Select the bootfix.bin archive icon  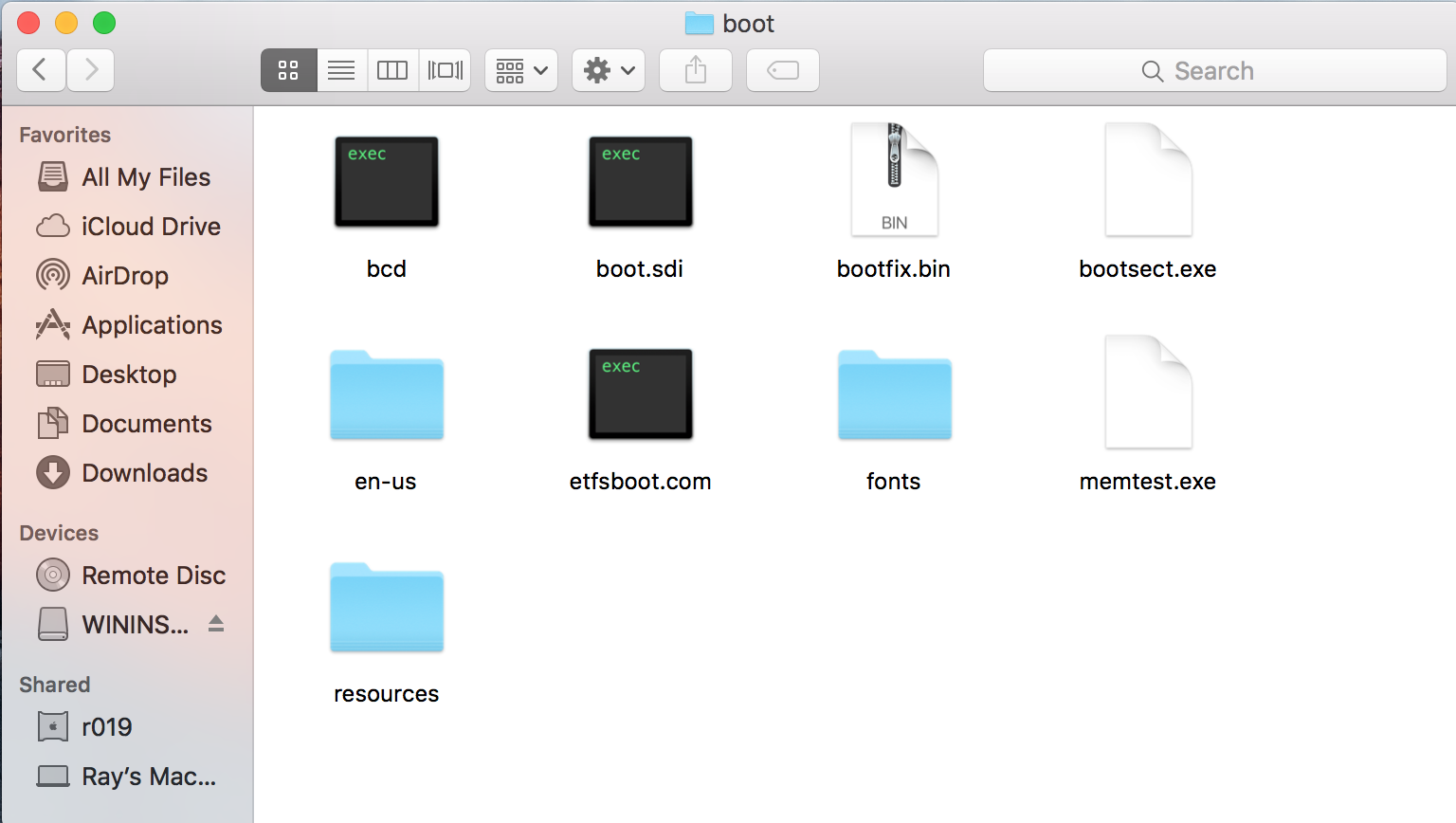point(895,179)
